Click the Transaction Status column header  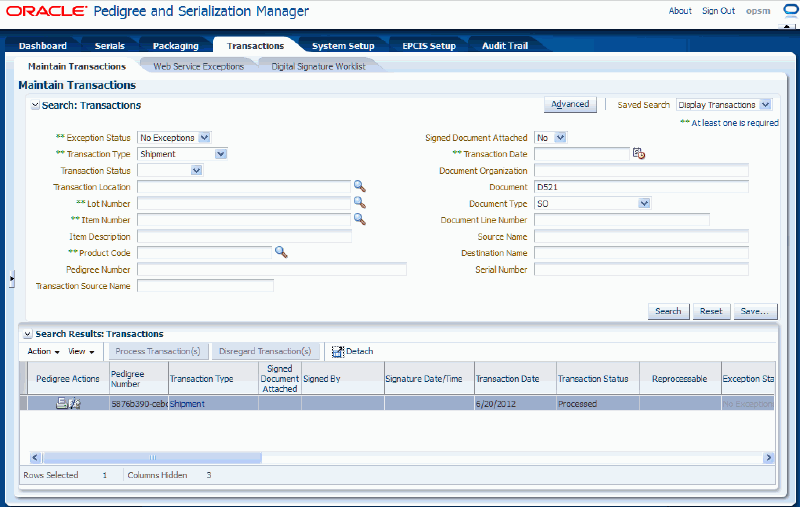pyautogui.click(x=597, y=378)
